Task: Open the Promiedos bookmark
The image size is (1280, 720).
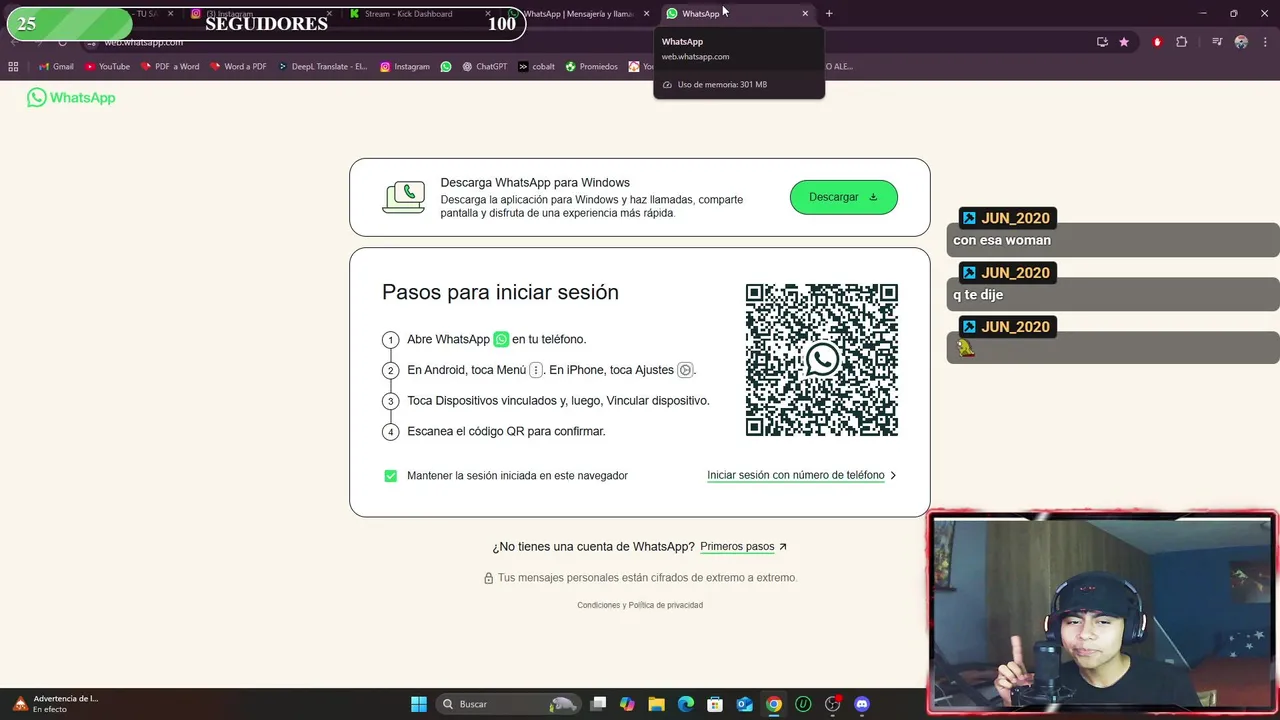Action: click(x=591, y=67)
